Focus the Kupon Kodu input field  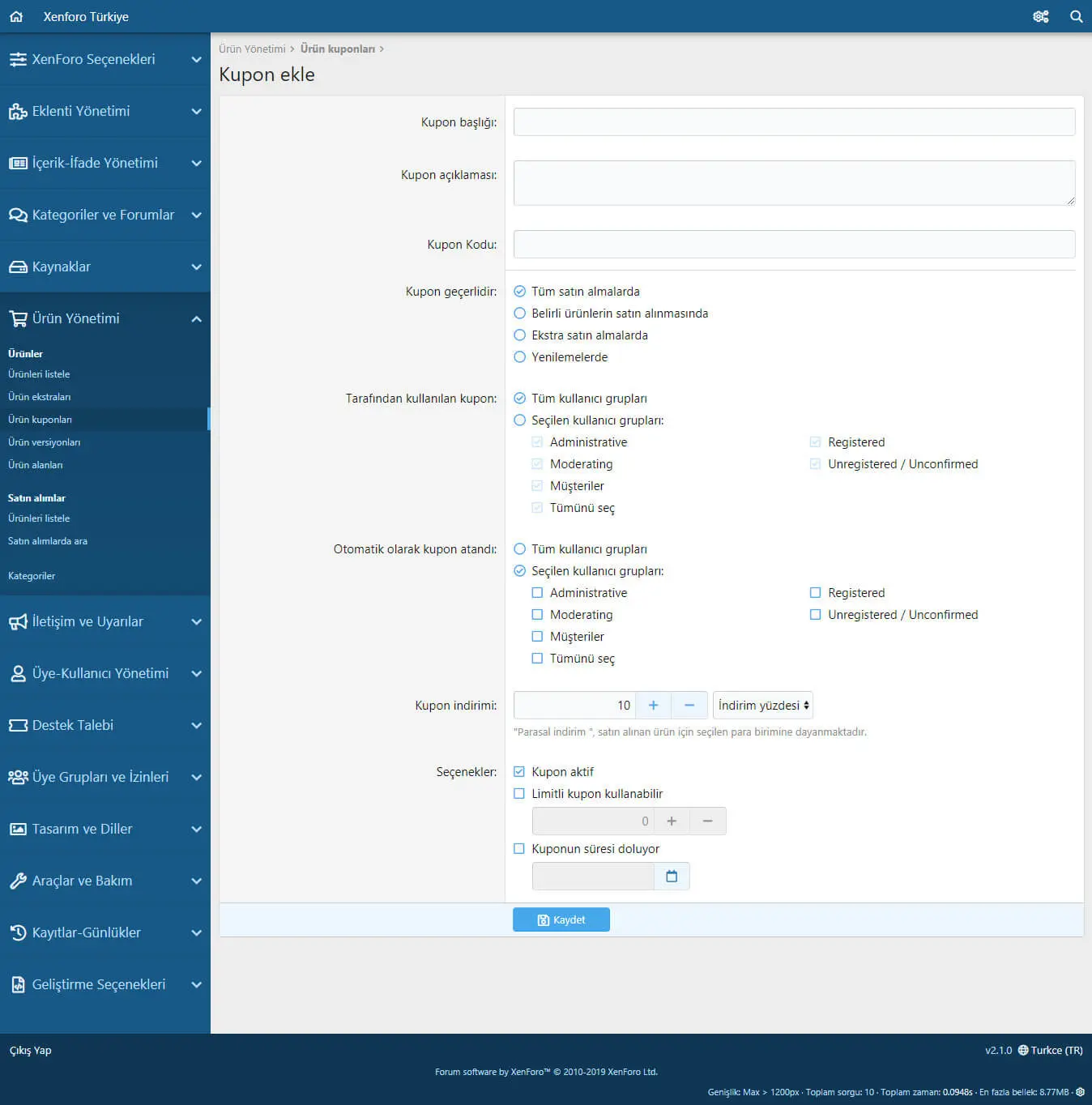(x=795, y=245)
